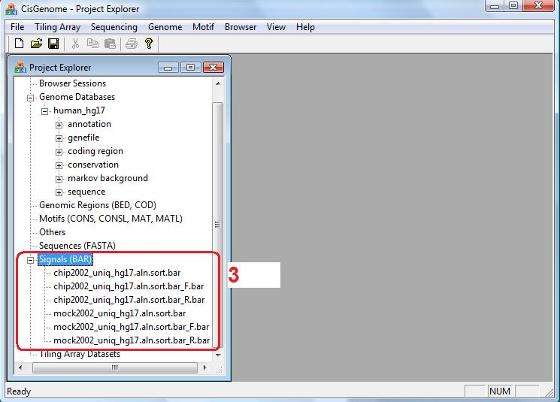
Task: Click the Help question mark icon
Action: tap(149, 44)
